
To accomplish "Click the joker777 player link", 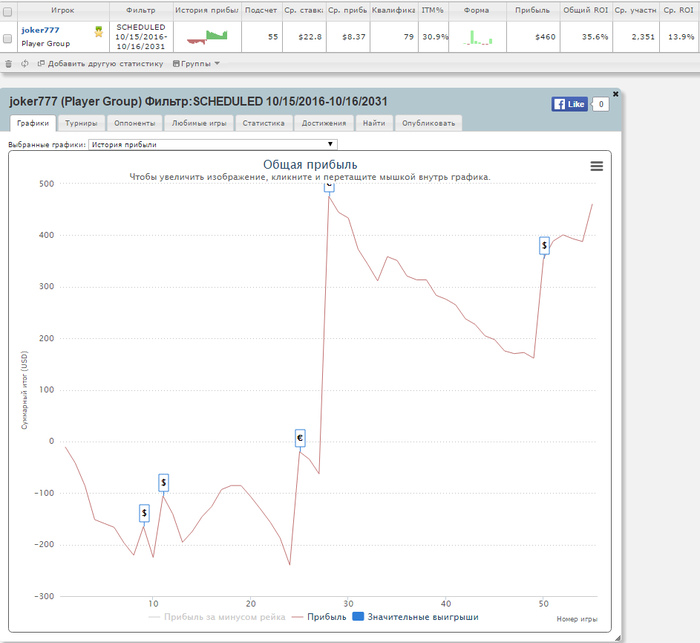I will point(40,30).
